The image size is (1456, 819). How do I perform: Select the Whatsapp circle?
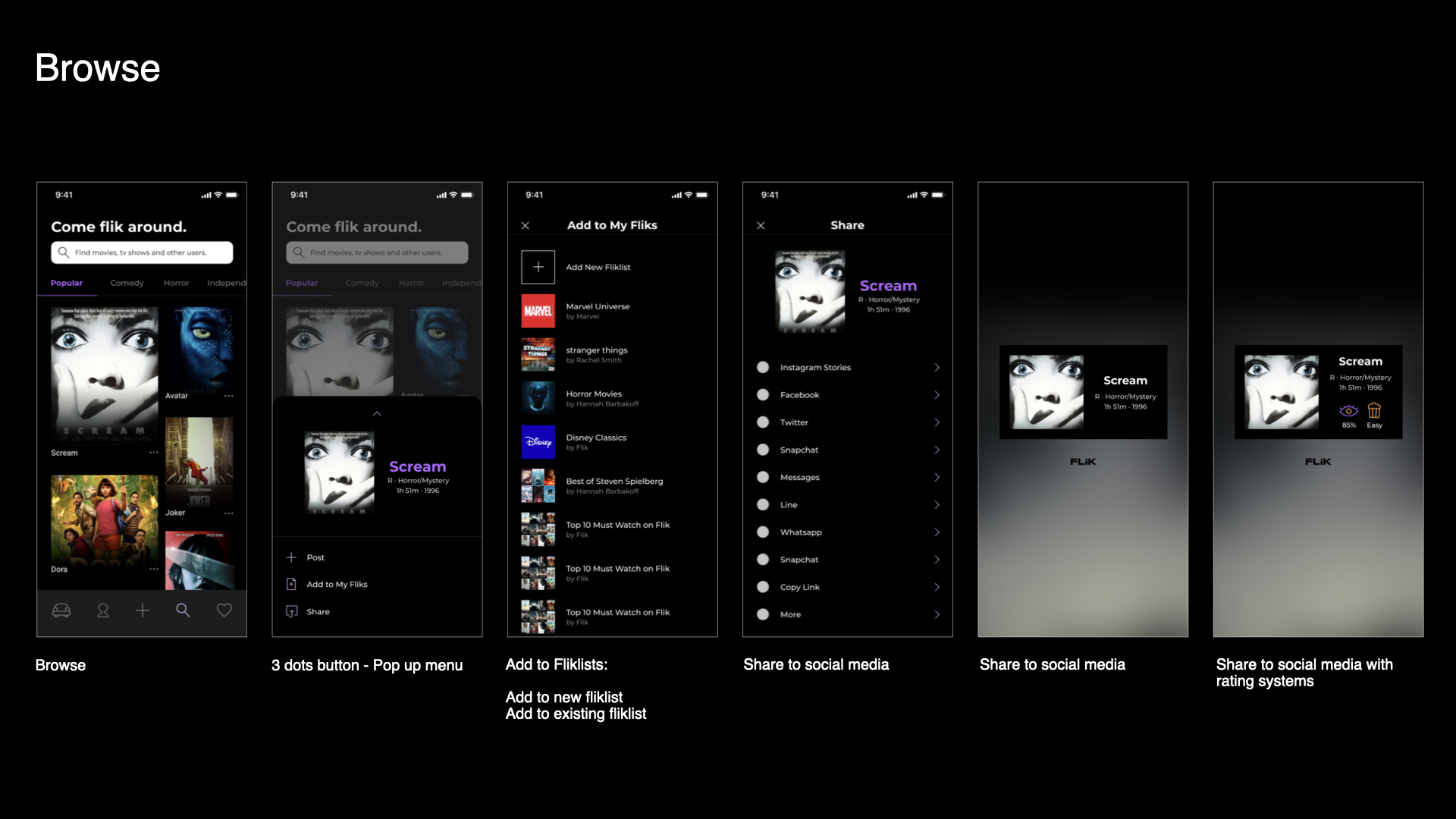763,532
